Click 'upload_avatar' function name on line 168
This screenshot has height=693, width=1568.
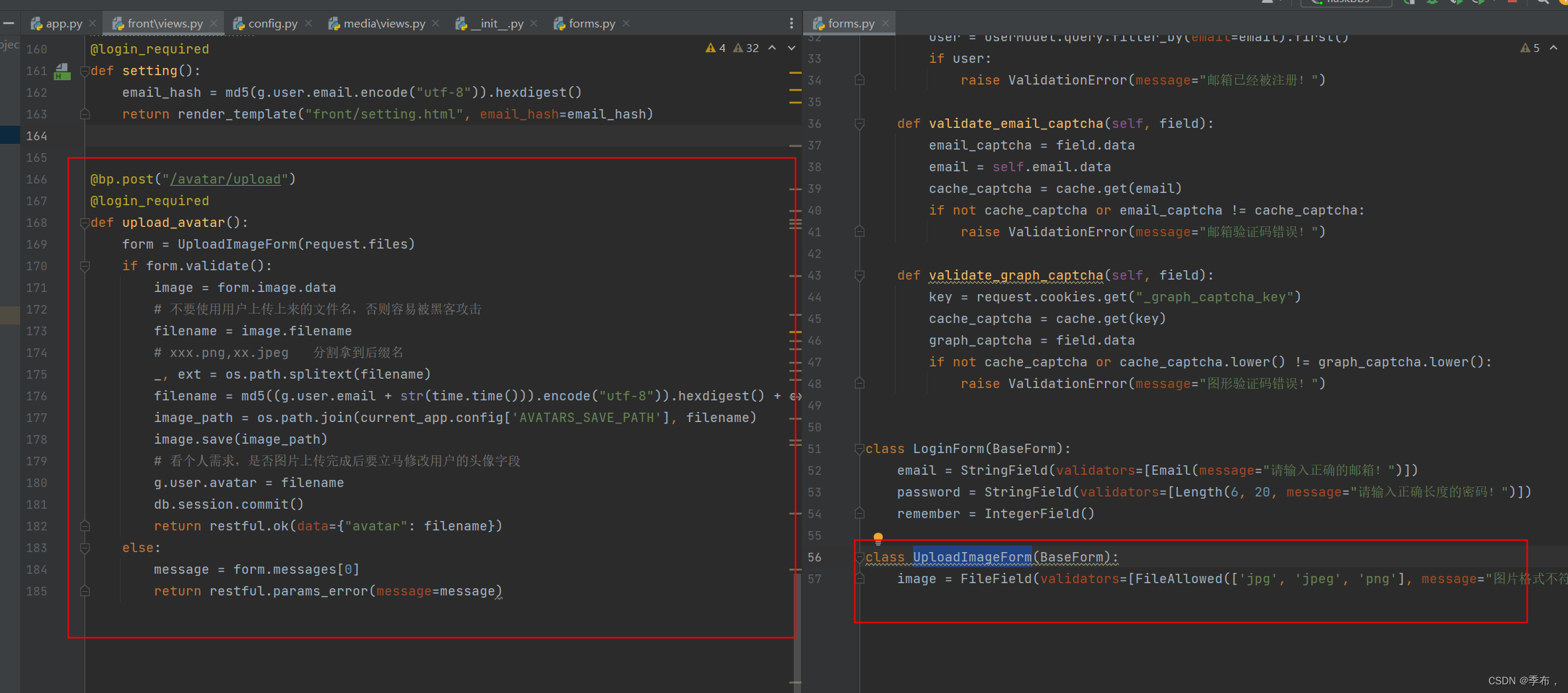(x=173, y=223)
